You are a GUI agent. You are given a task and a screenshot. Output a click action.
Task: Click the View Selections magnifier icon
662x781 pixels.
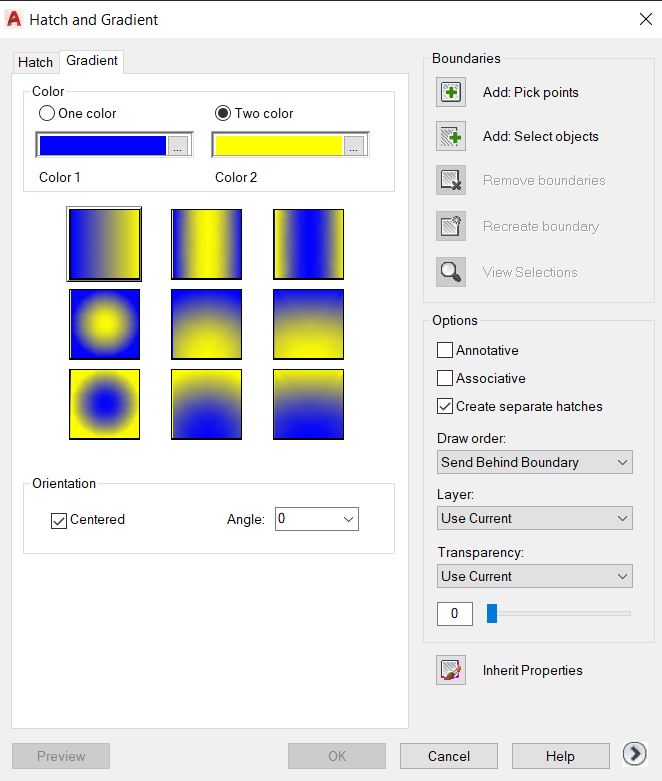pos(451,272)
